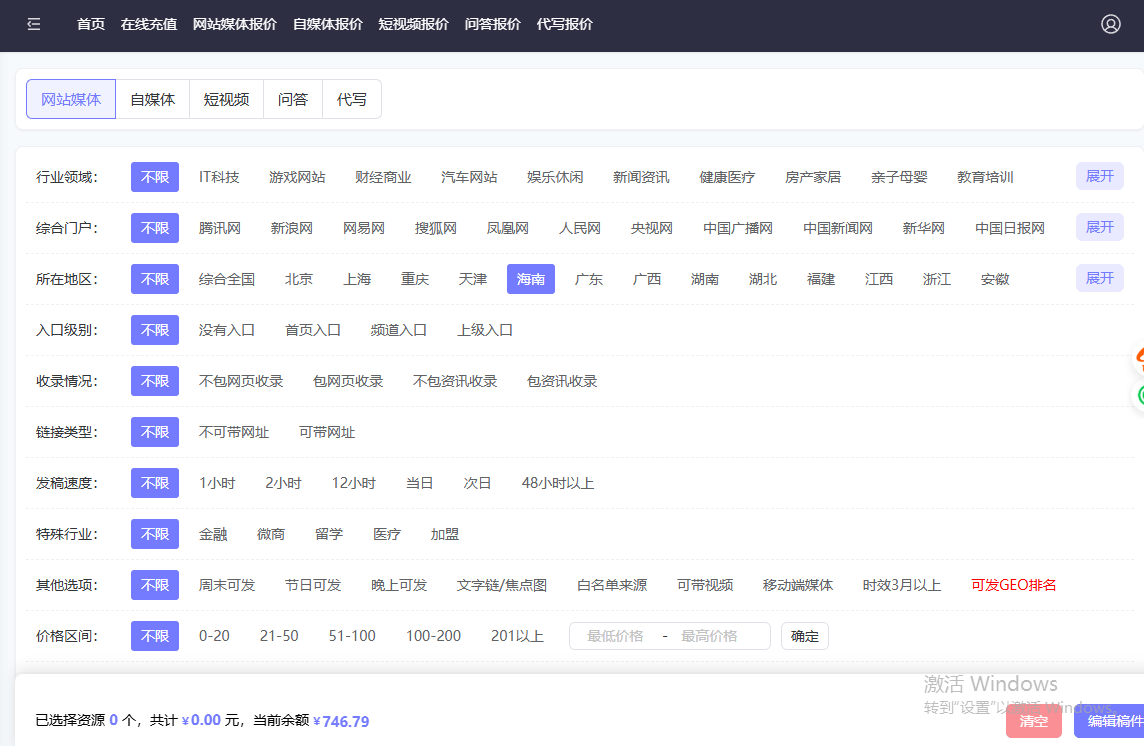Choose 不包资讯收录 indexing option
Viewport: 1144px width, 746px height.
tap(455, 381)
